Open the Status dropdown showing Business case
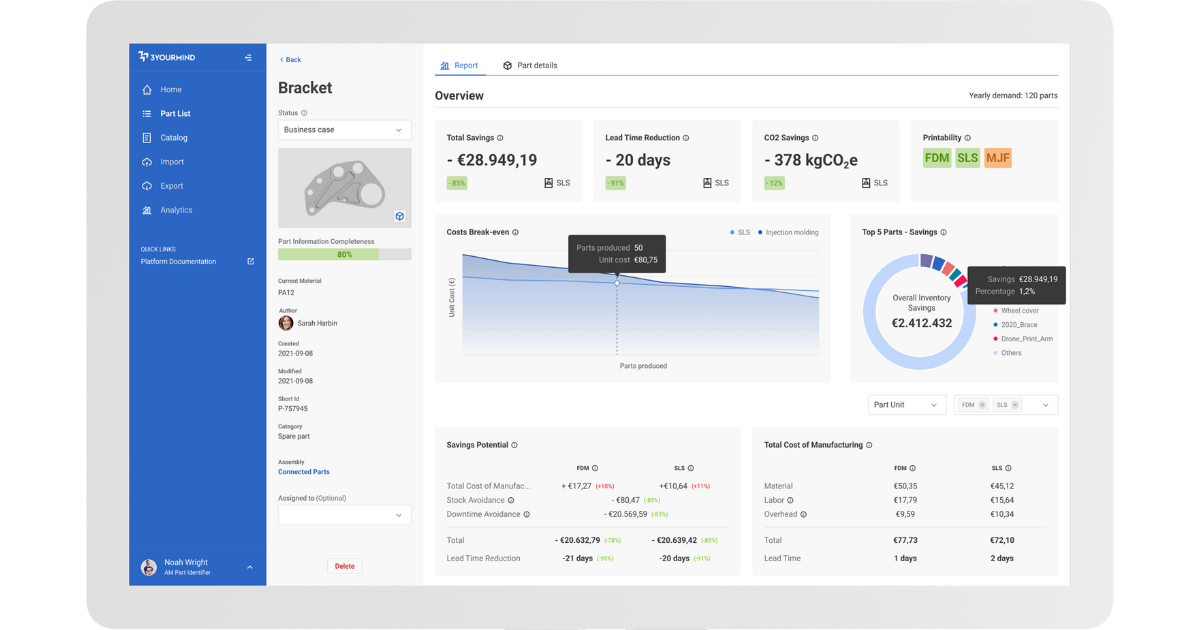 [x=344, y=130]
